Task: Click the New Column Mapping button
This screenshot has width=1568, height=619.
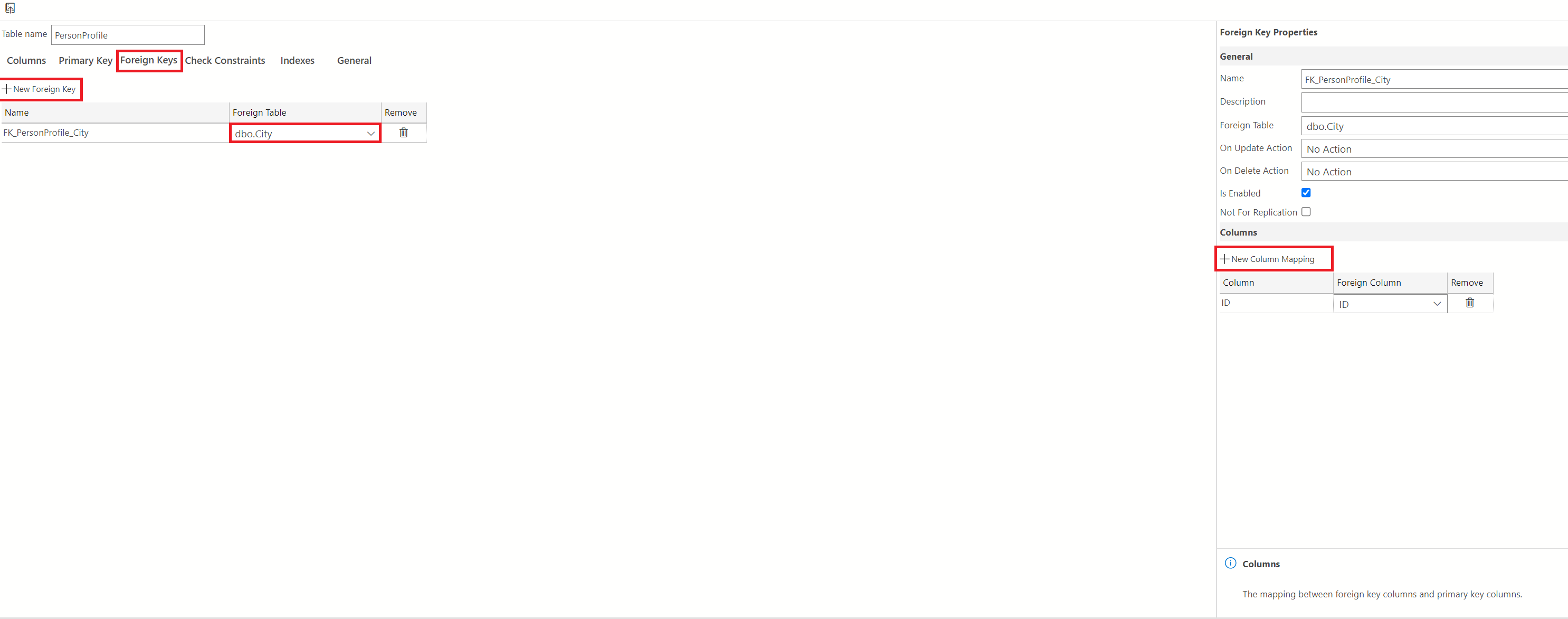Action: [x=1271, y=259]
